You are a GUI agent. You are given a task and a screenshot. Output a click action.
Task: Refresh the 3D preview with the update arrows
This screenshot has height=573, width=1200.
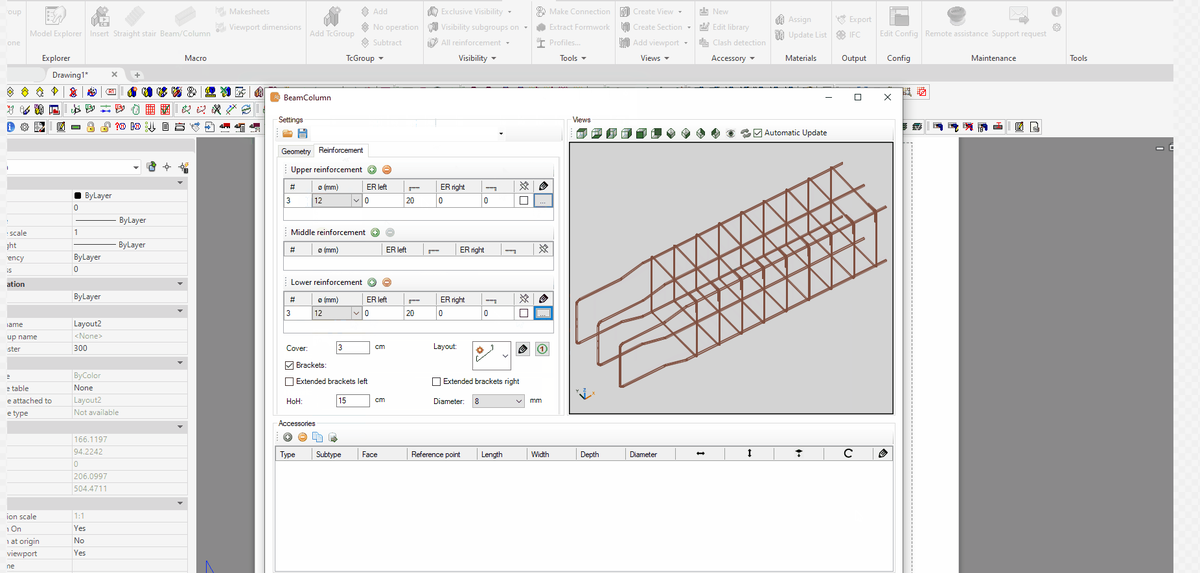click(746, 133)
